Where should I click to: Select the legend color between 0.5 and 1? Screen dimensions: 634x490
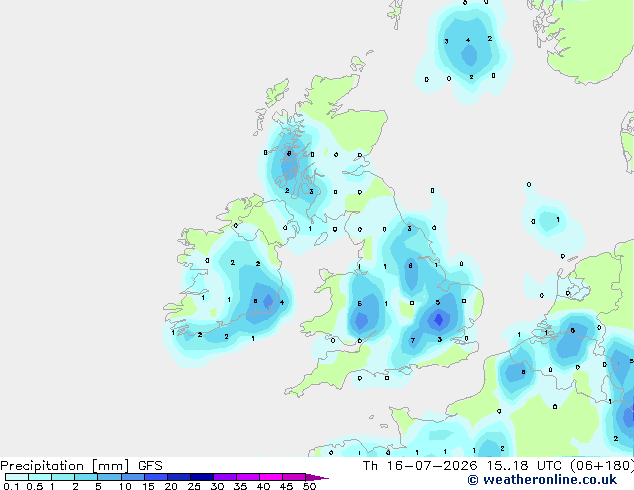[x=40, y=477]
